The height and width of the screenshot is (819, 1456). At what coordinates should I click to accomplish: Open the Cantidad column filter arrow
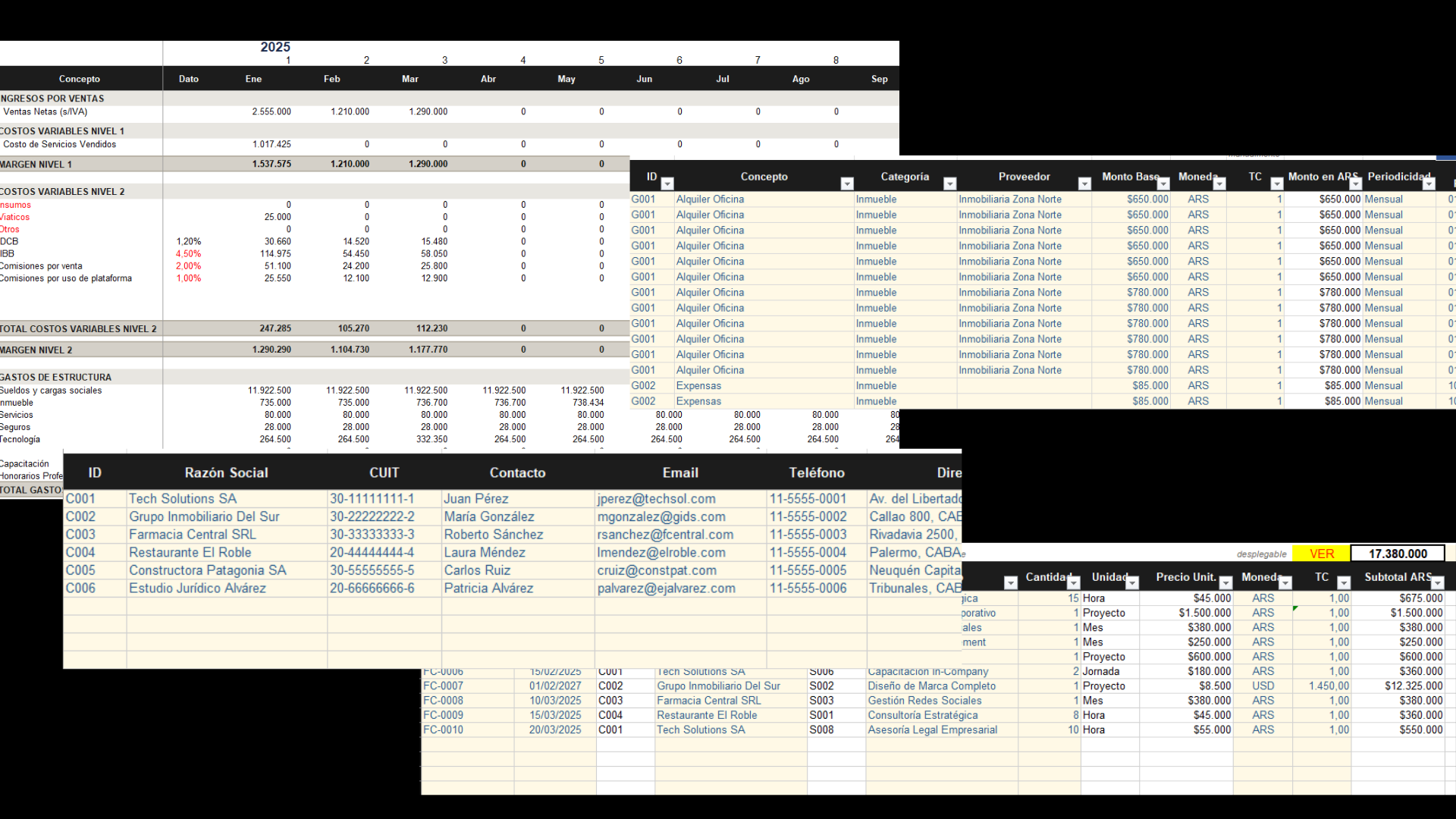coord(1073,582)
